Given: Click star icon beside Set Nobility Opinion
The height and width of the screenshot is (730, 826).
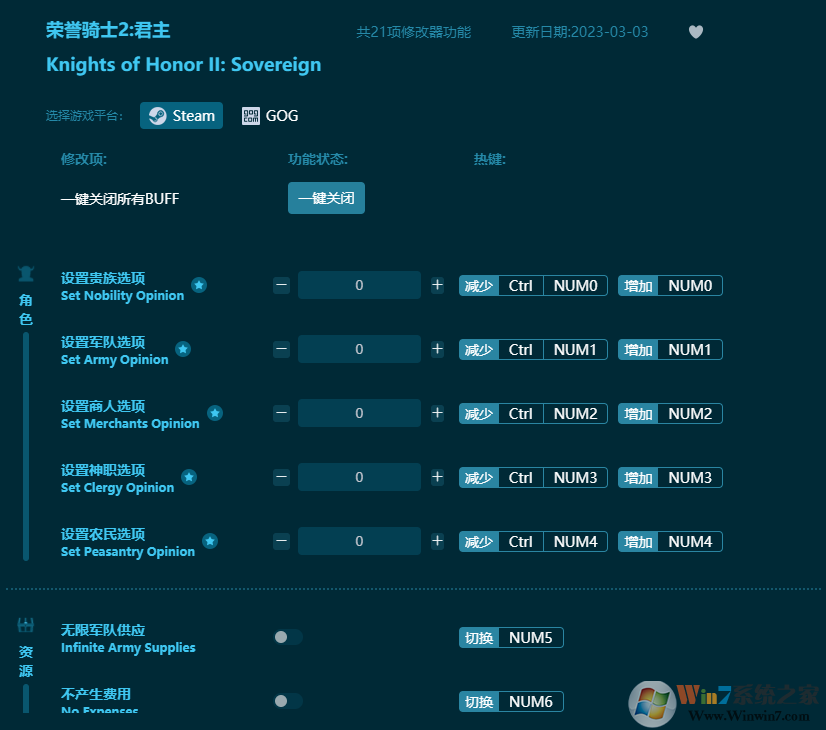Looking at the screenshot, I should (199, 285).
